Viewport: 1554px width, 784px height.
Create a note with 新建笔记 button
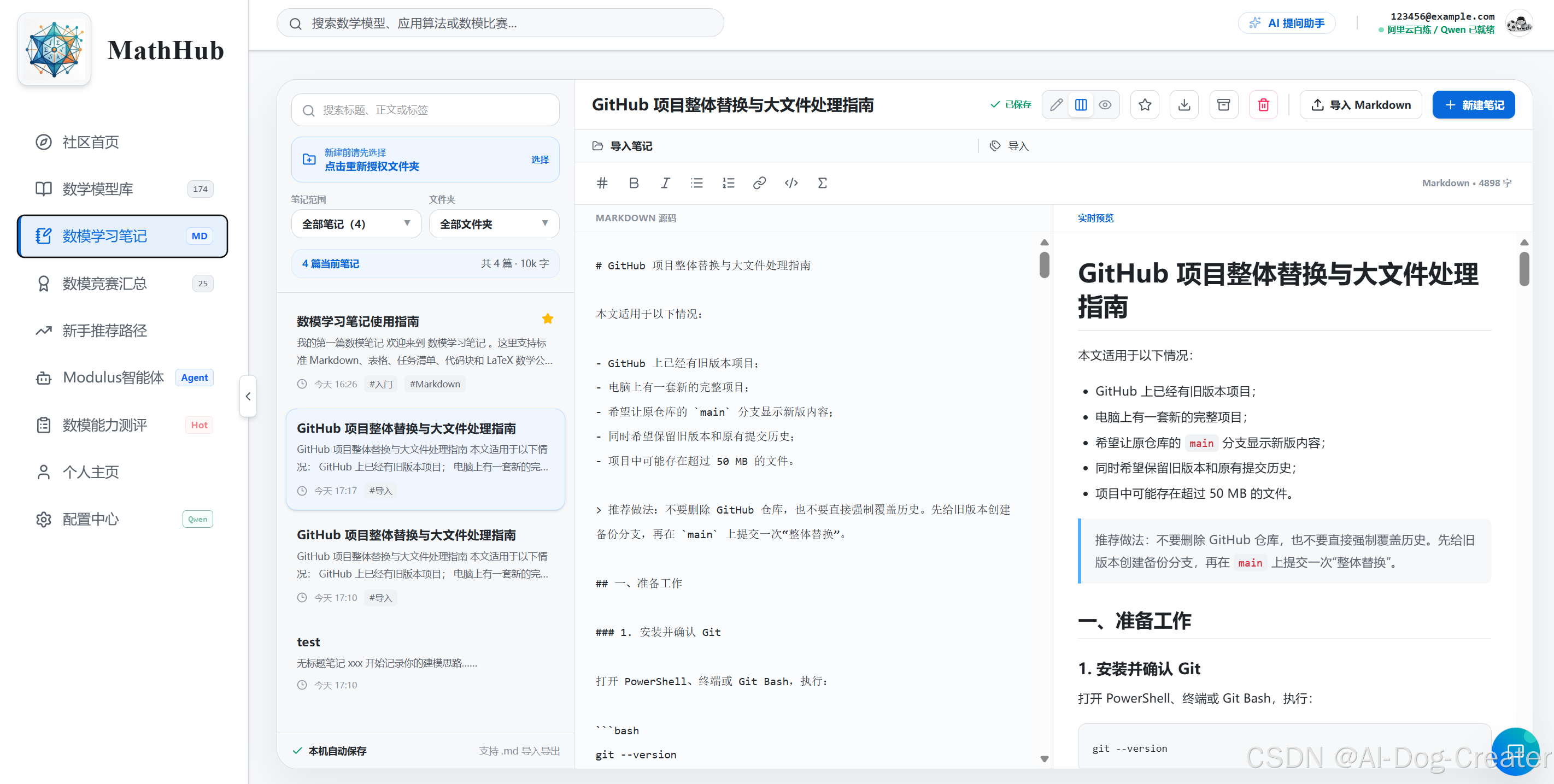[1473, 105]
